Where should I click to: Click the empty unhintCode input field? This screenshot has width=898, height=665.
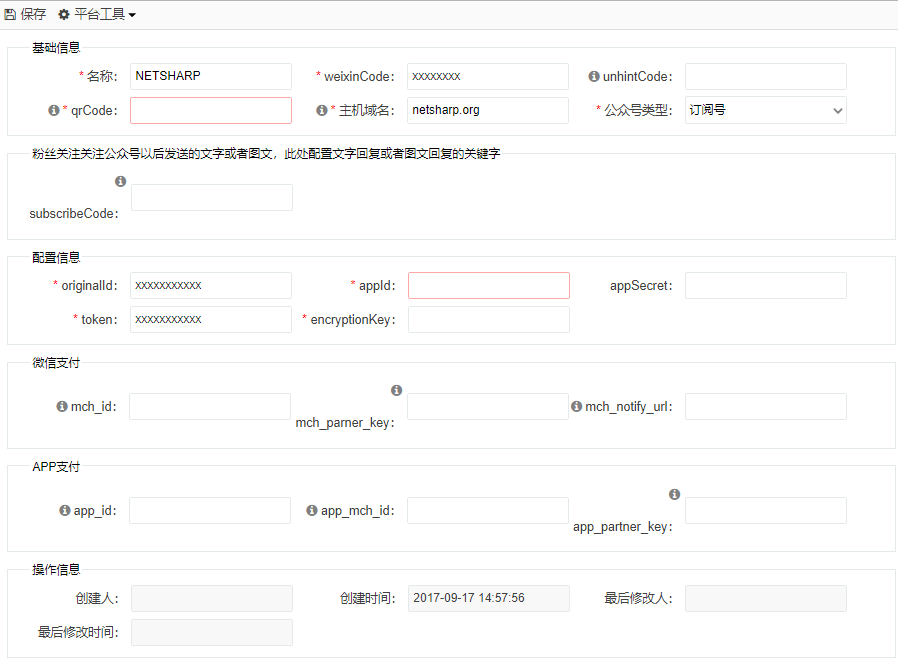point(766,76)
